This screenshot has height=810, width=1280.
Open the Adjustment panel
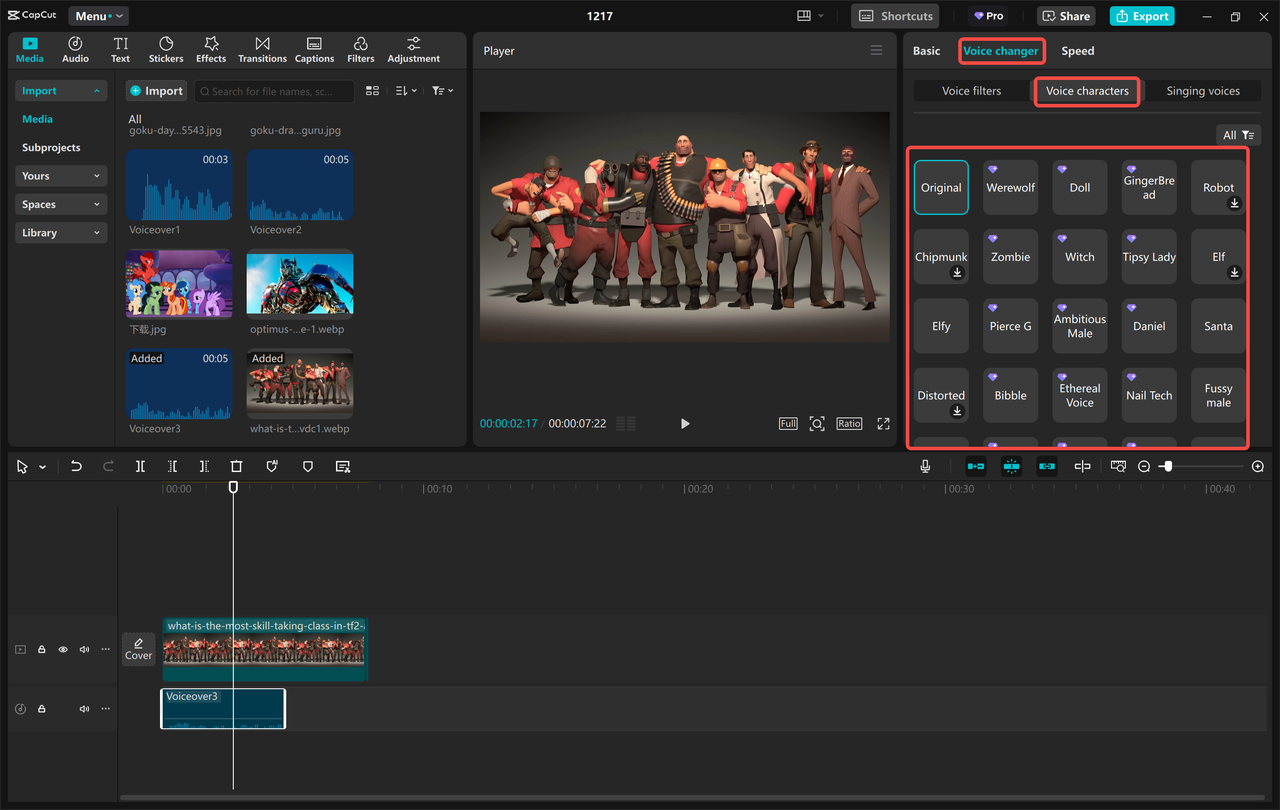(413, 48)
